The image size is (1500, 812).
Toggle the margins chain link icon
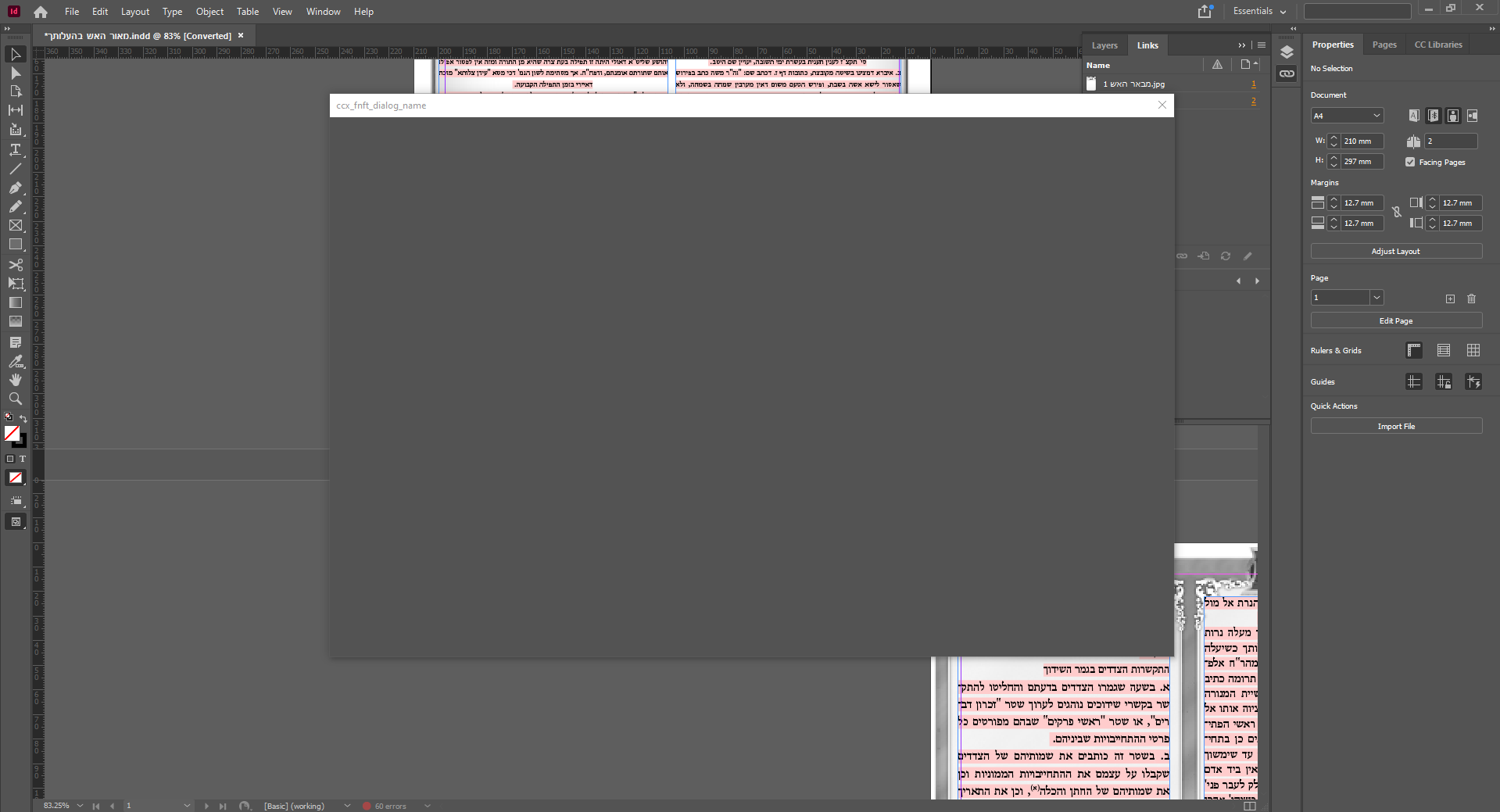(x=1397, y=212)
